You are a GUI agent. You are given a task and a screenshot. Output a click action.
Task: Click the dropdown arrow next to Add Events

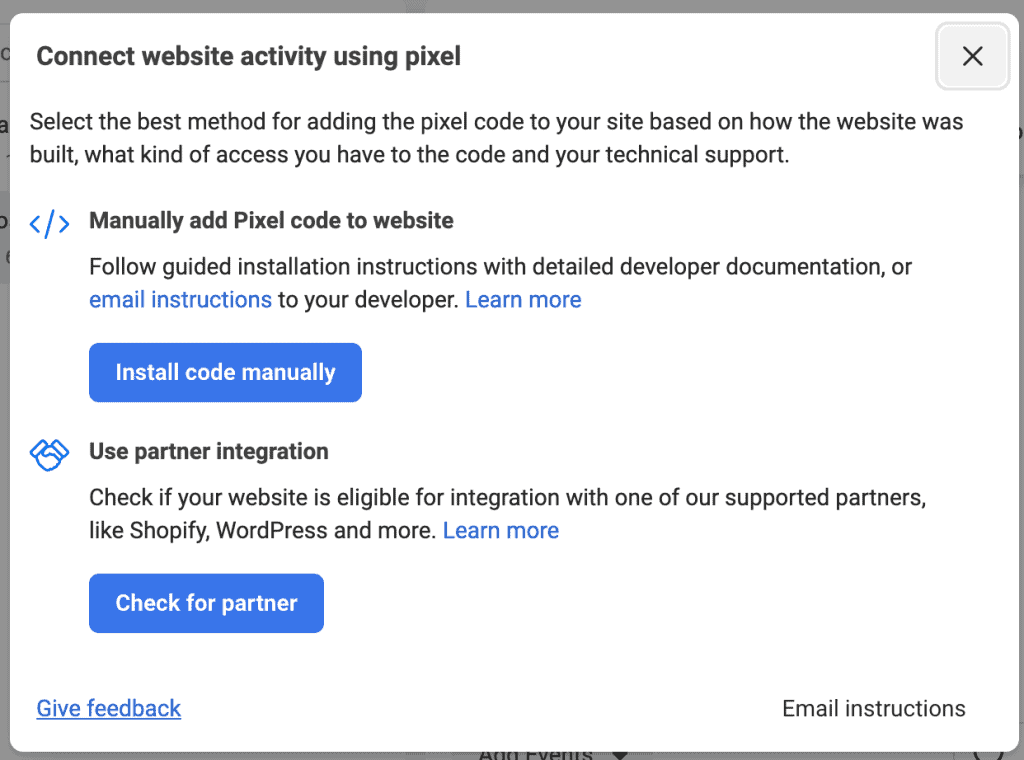[x=618, y=754]
